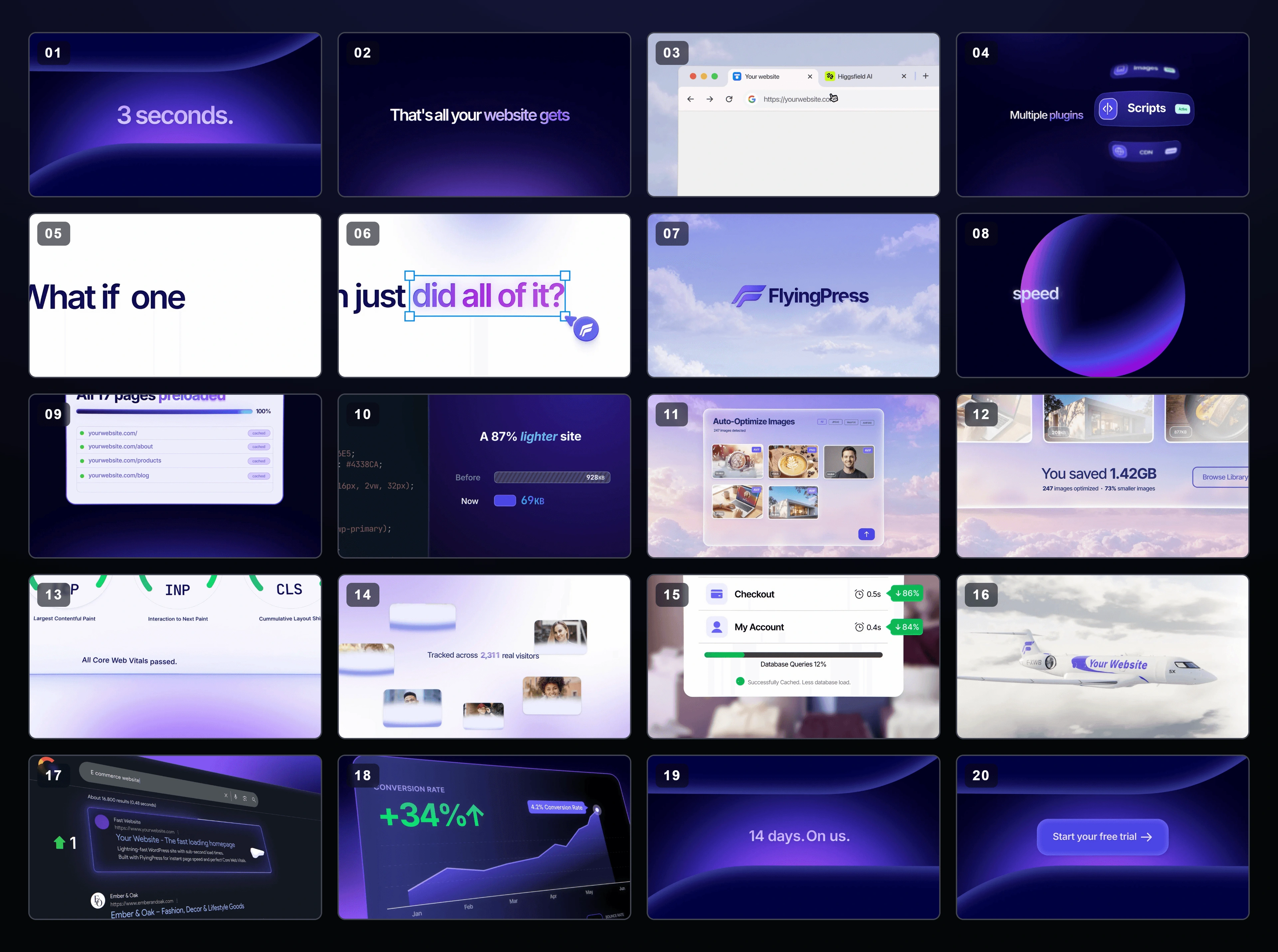Click the clock icon beside 0.4s
This screenshot has width=1278, height=952.
pos(859,627)
